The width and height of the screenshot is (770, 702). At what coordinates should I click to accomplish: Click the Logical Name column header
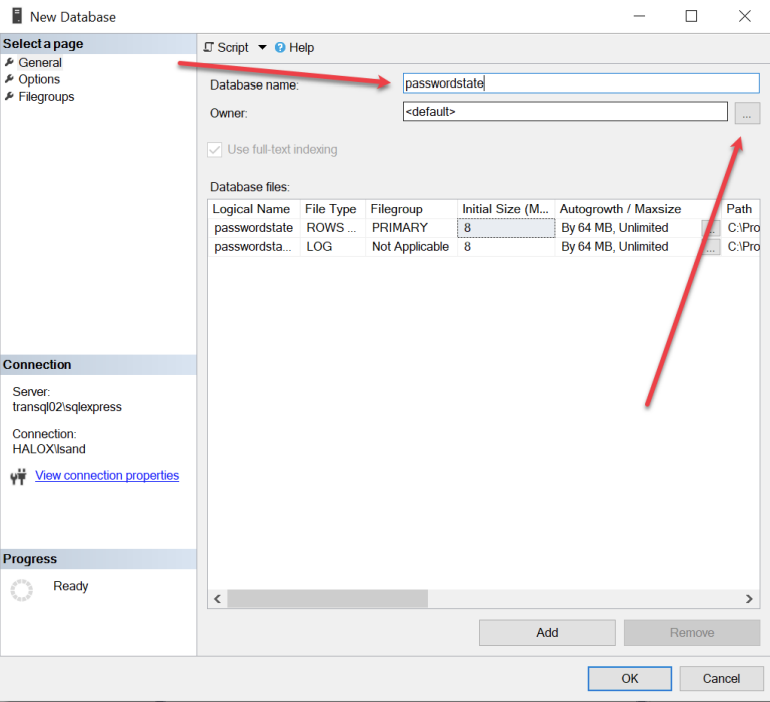(254, 209)
